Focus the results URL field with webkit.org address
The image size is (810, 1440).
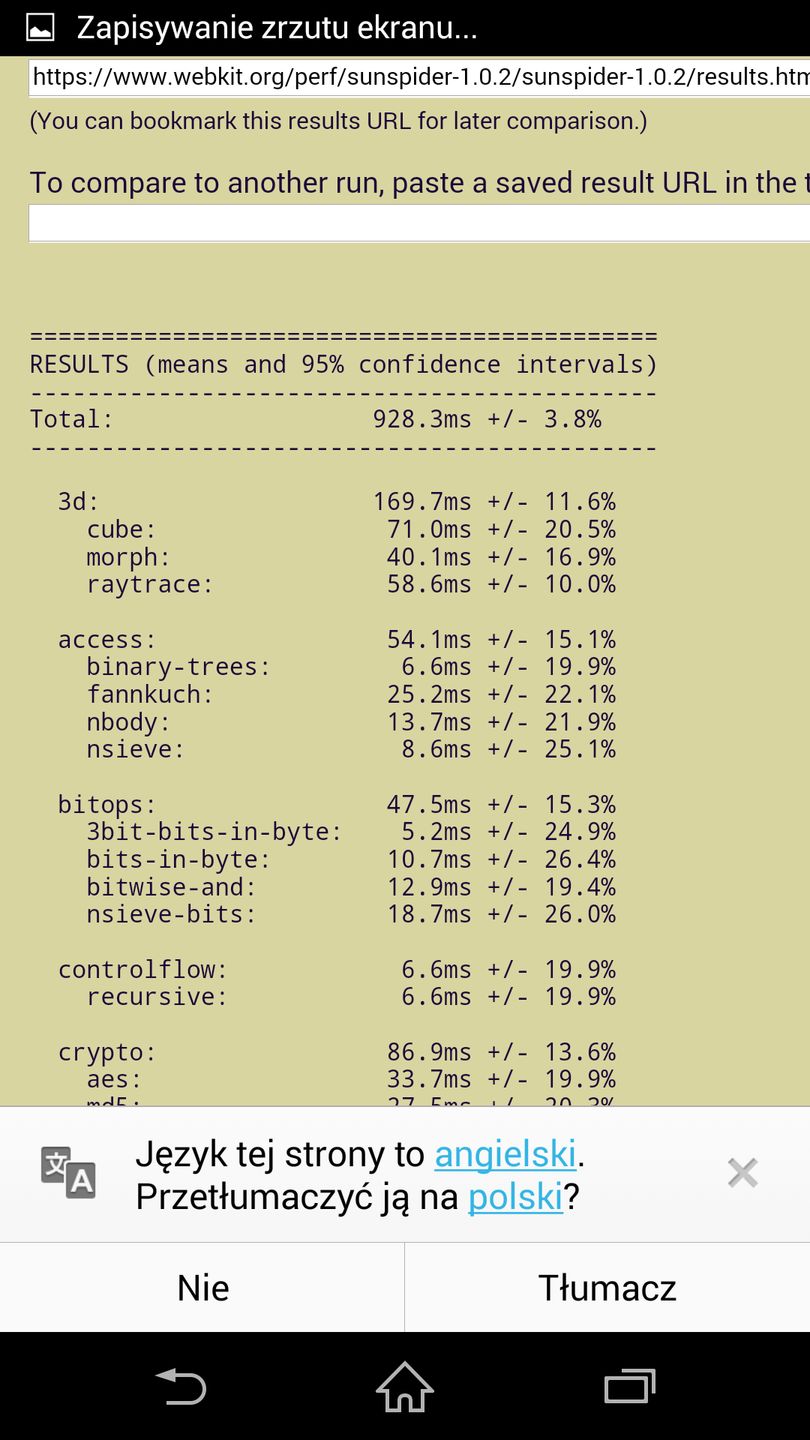pos(420,77)
